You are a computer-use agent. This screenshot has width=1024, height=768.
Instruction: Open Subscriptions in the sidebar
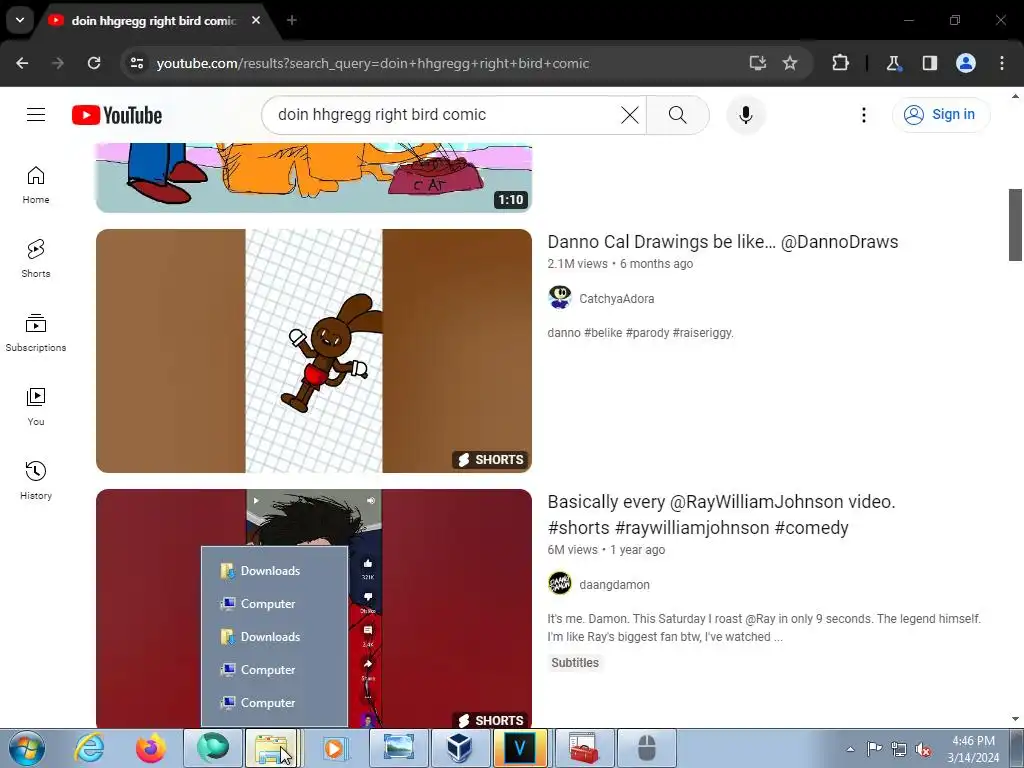36,332
